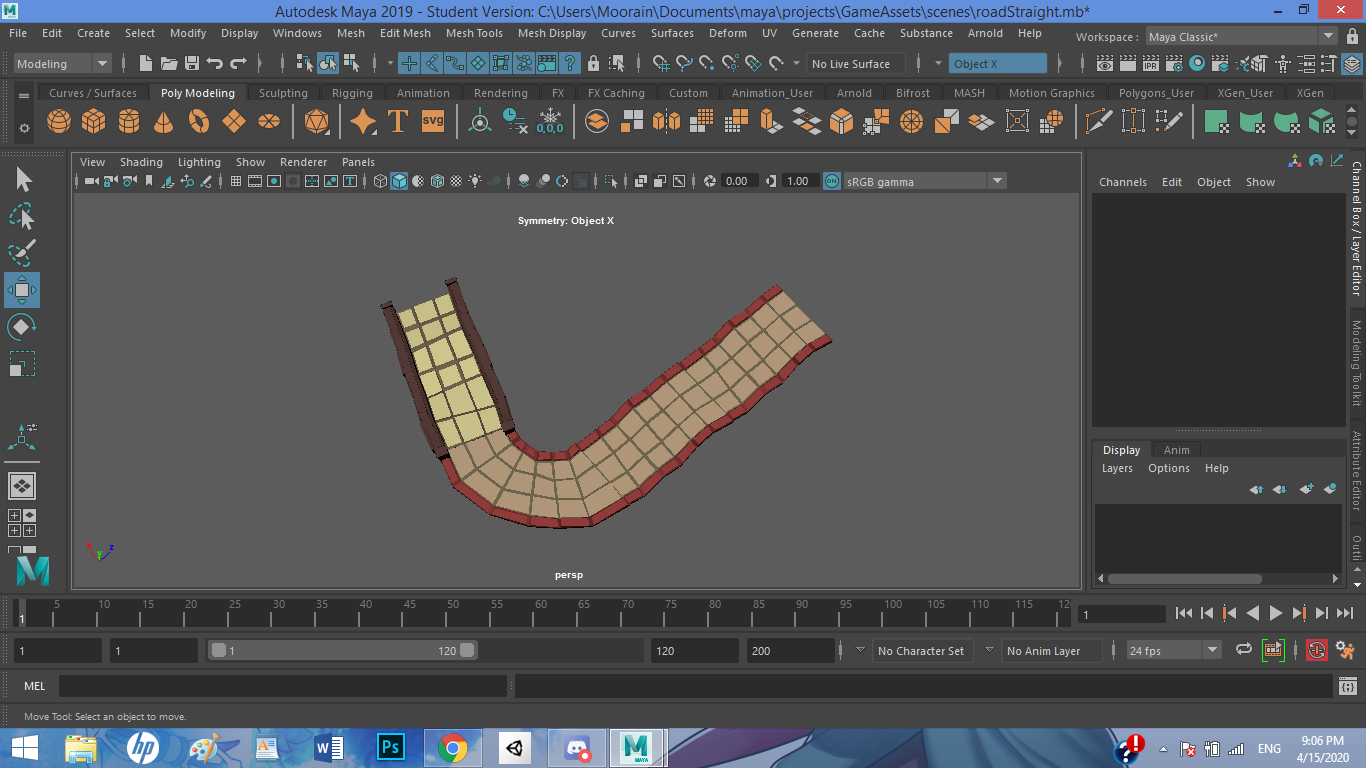Screen dimensions: 1366x768
Task: Toggle wireframe display in viewport toolbar
Action: (380, 181)
